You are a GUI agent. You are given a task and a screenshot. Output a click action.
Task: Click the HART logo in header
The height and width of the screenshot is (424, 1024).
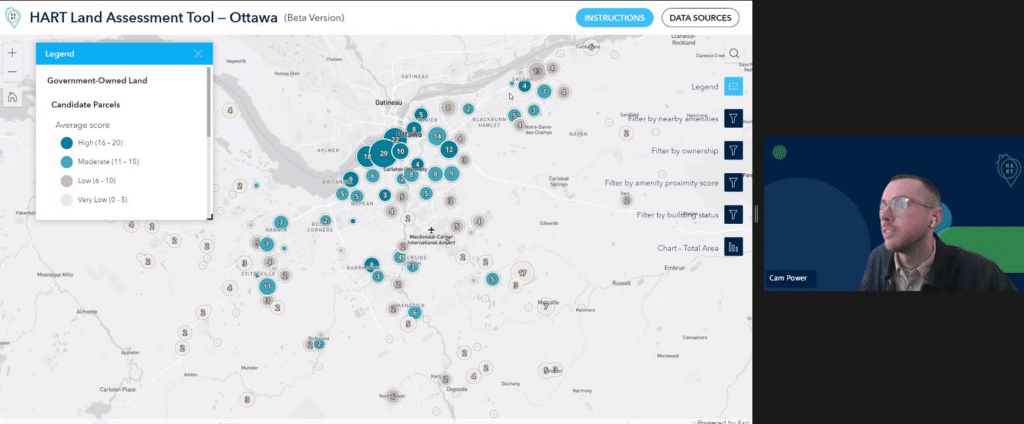pyautogui.click(x=13, y=18)
